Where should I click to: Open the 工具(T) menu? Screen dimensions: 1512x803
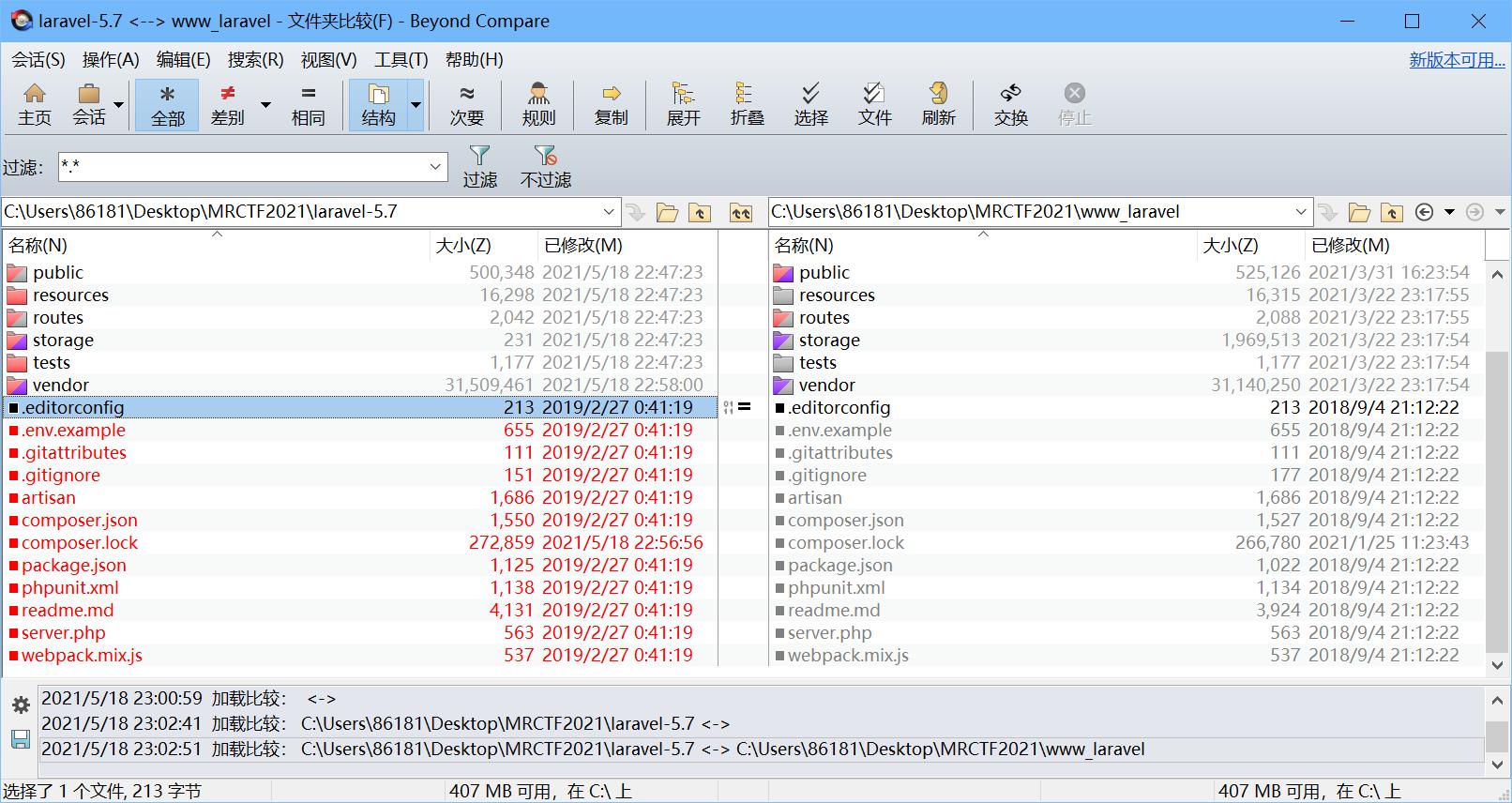click(401, 60)
